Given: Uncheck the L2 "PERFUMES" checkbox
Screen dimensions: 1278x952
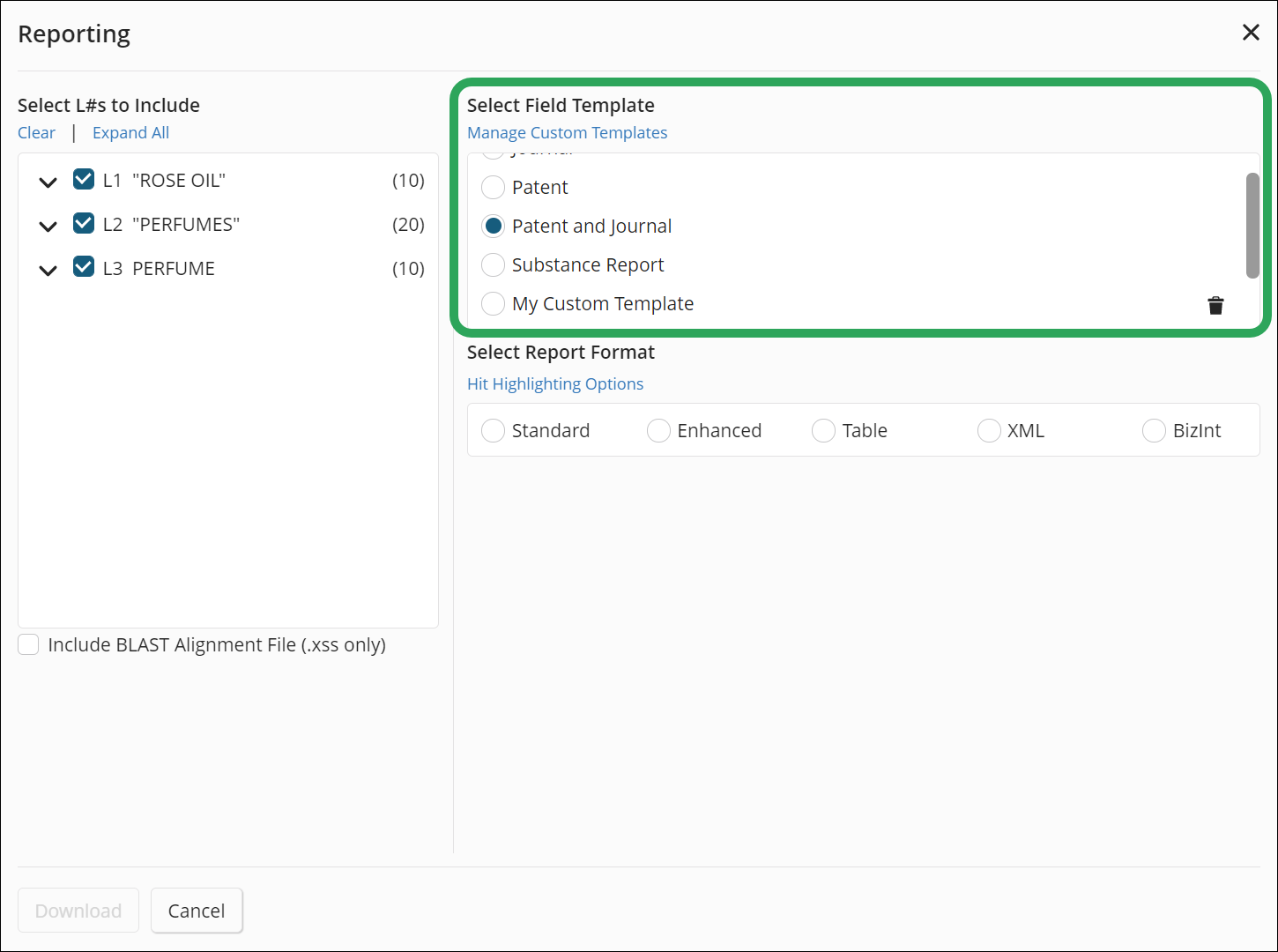Looking at the screenshot, I should [x=84, y=224].
